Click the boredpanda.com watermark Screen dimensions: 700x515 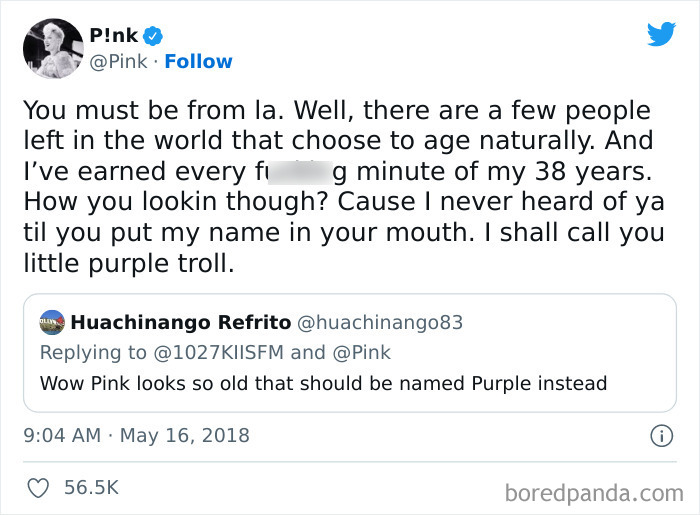tap(596, 492)
